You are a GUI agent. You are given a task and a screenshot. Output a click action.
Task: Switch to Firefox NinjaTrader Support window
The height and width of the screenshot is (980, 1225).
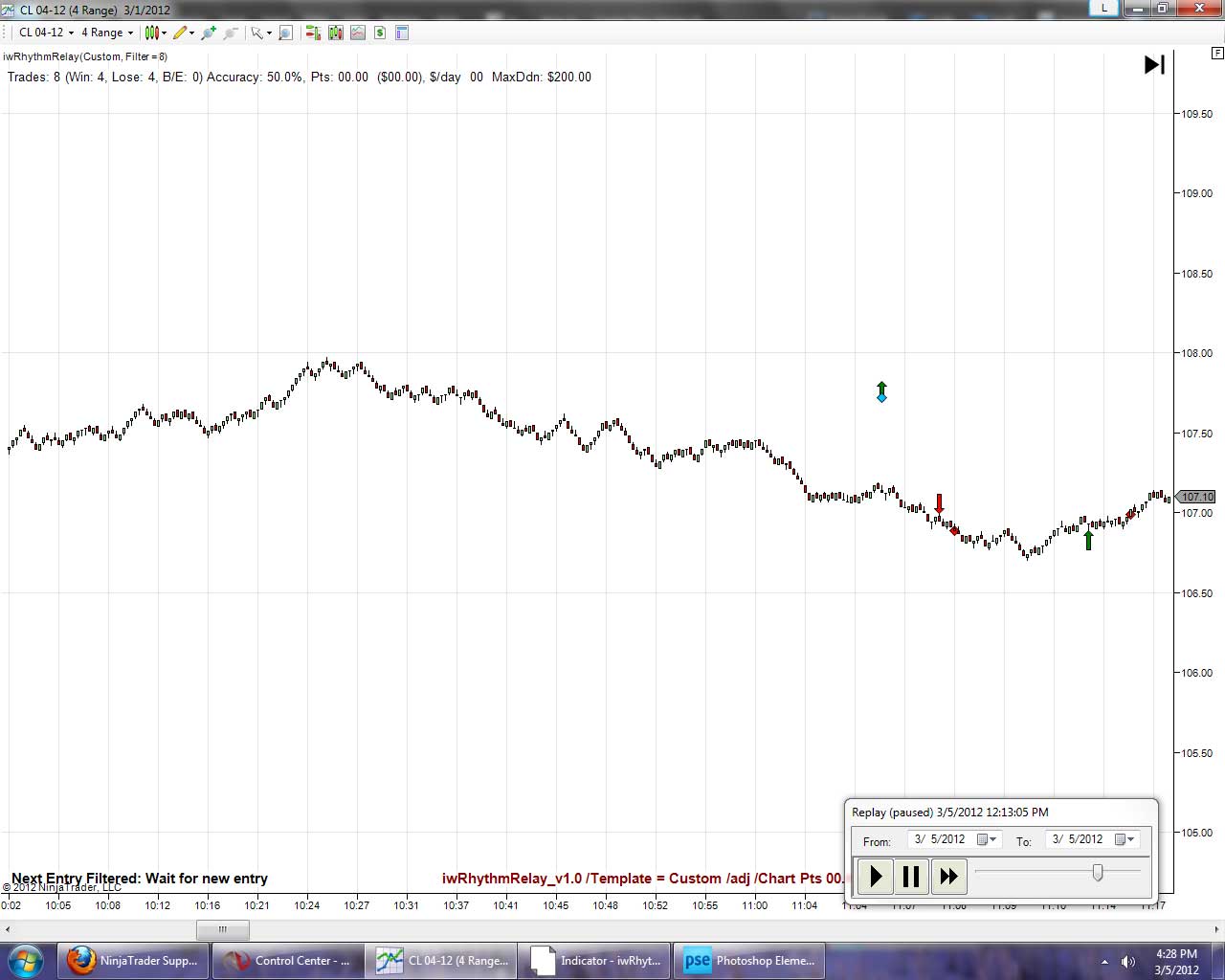tap(133, 961)
